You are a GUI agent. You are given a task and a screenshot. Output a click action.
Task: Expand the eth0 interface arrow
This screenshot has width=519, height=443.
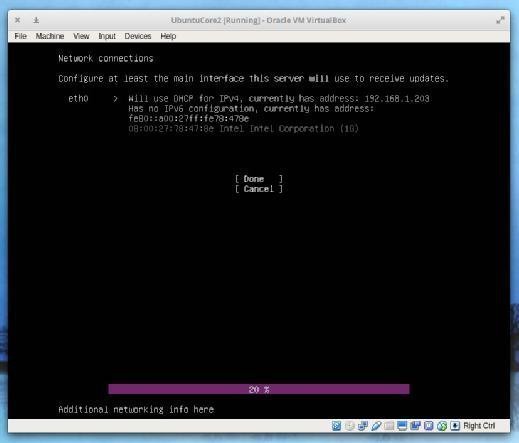[x=115, y=99]
